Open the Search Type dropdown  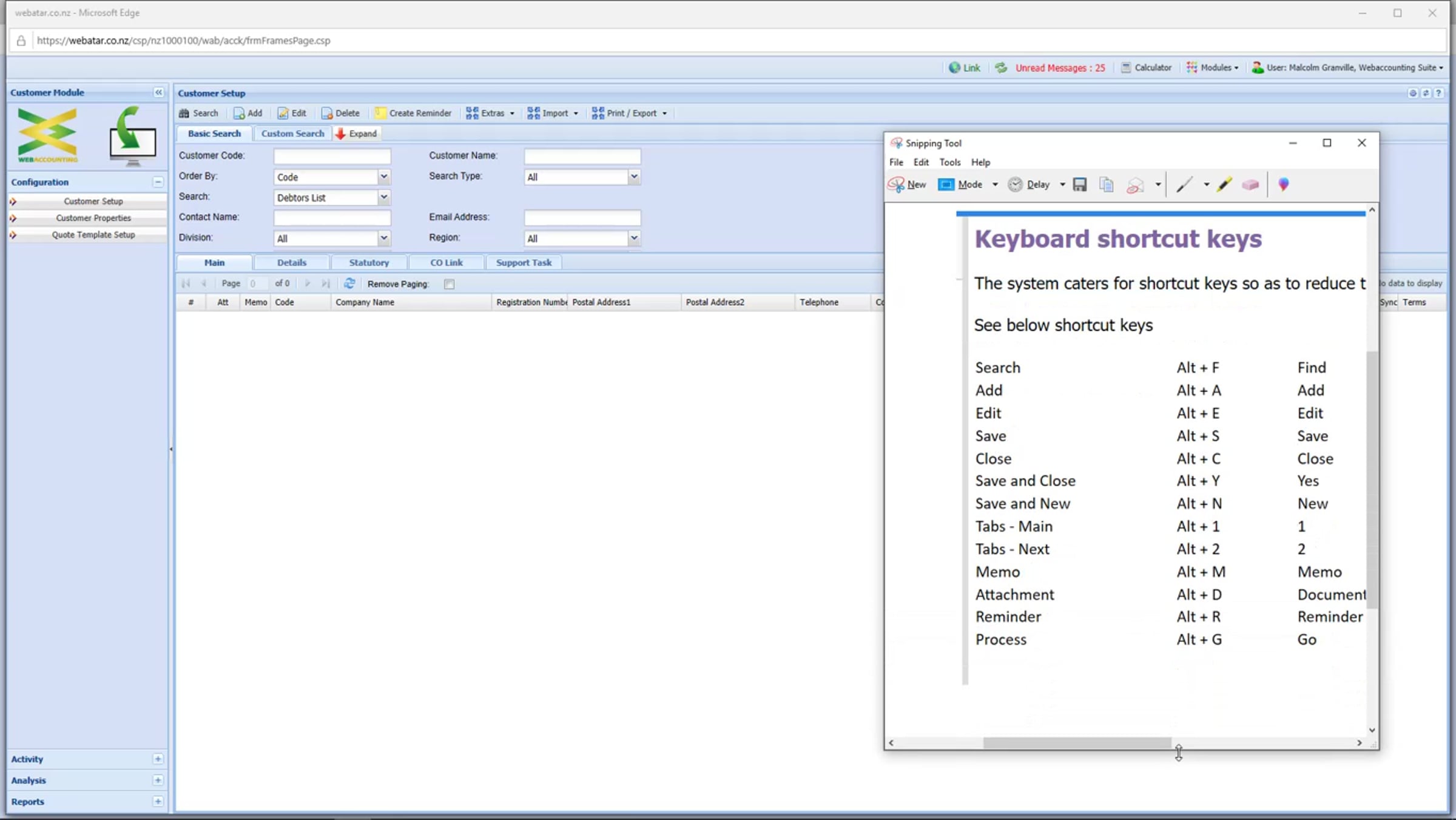tap(633, 177)
